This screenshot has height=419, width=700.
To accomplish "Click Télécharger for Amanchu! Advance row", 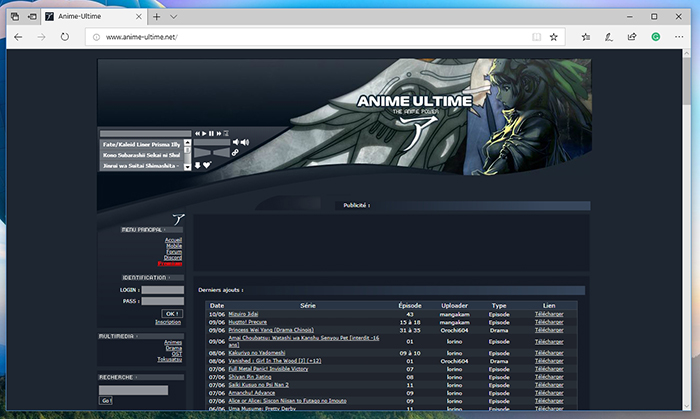I will 549,393.
